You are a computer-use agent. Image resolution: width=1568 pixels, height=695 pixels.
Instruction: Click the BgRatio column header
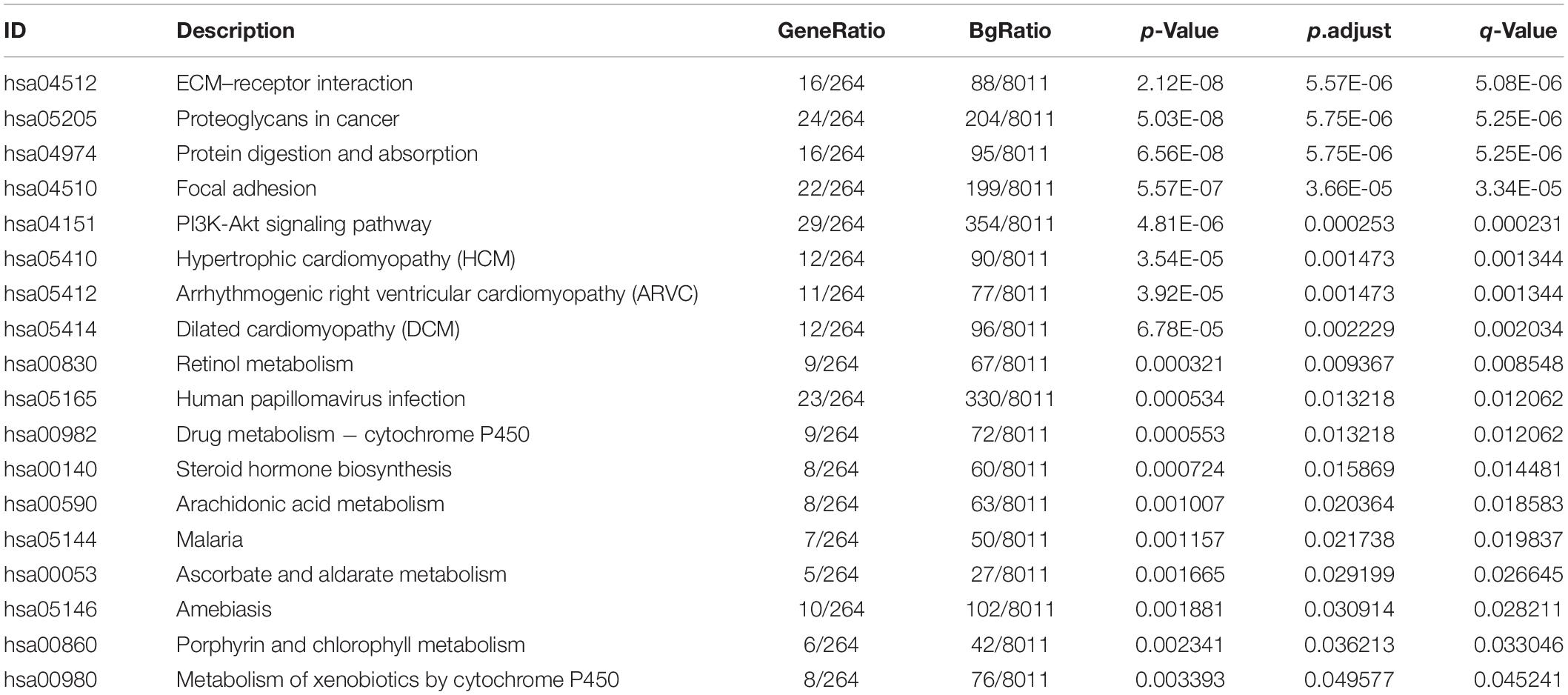pyautogui.click(x=1010, y=30)
